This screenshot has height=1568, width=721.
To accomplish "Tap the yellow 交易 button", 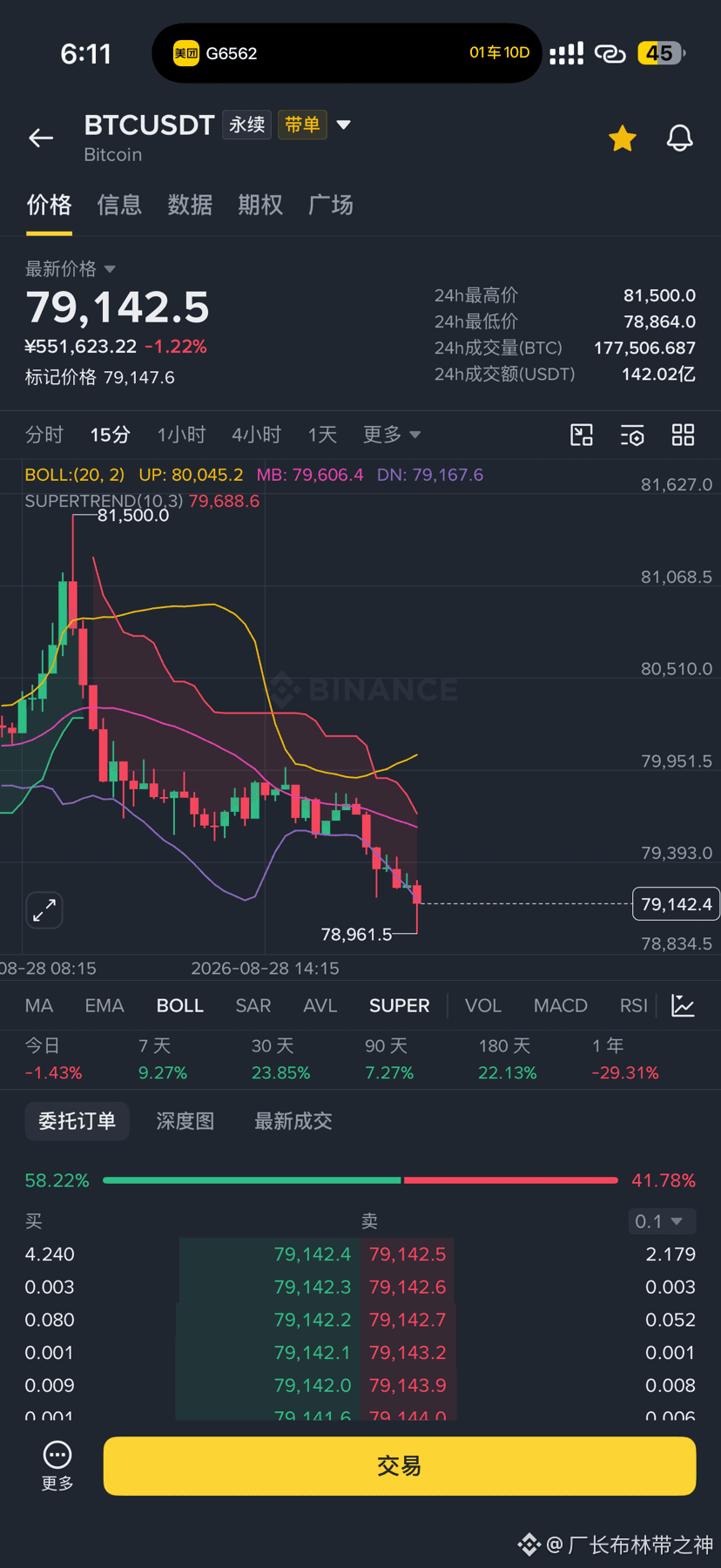I will point(400,1466).
